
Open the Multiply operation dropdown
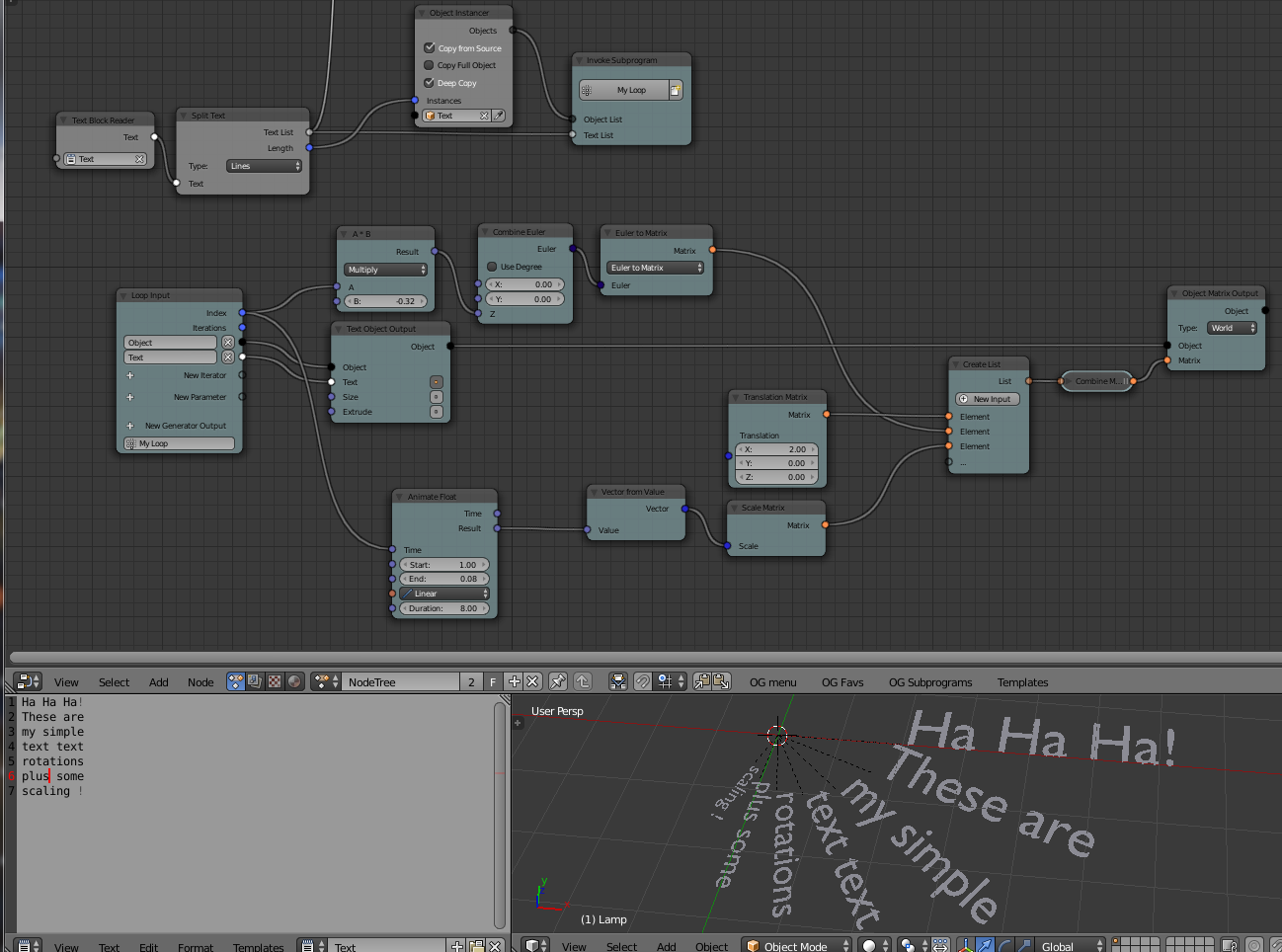click(386, 270)
